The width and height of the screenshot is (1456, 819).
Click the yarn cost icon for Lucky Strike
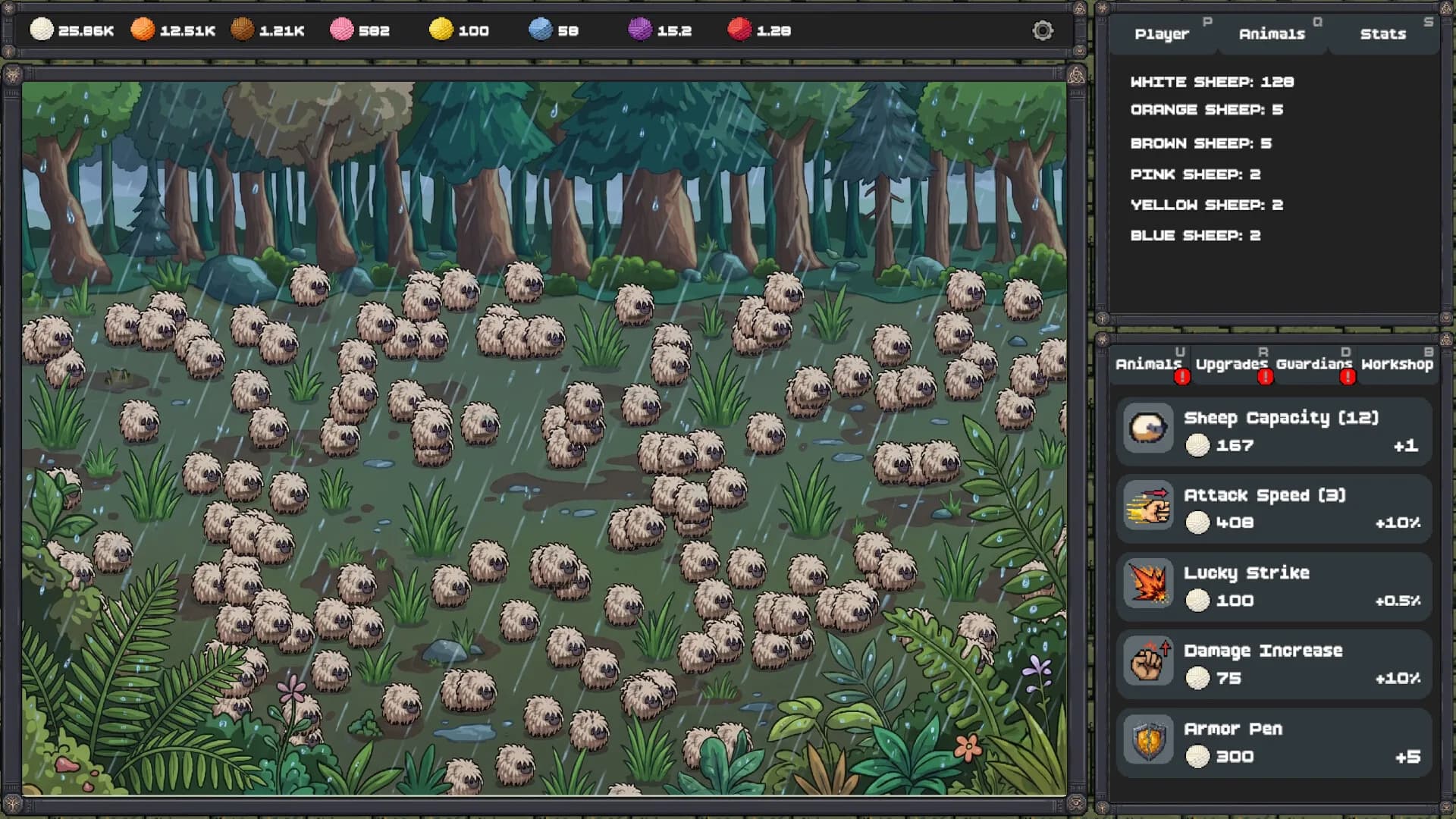point(1197,601)
